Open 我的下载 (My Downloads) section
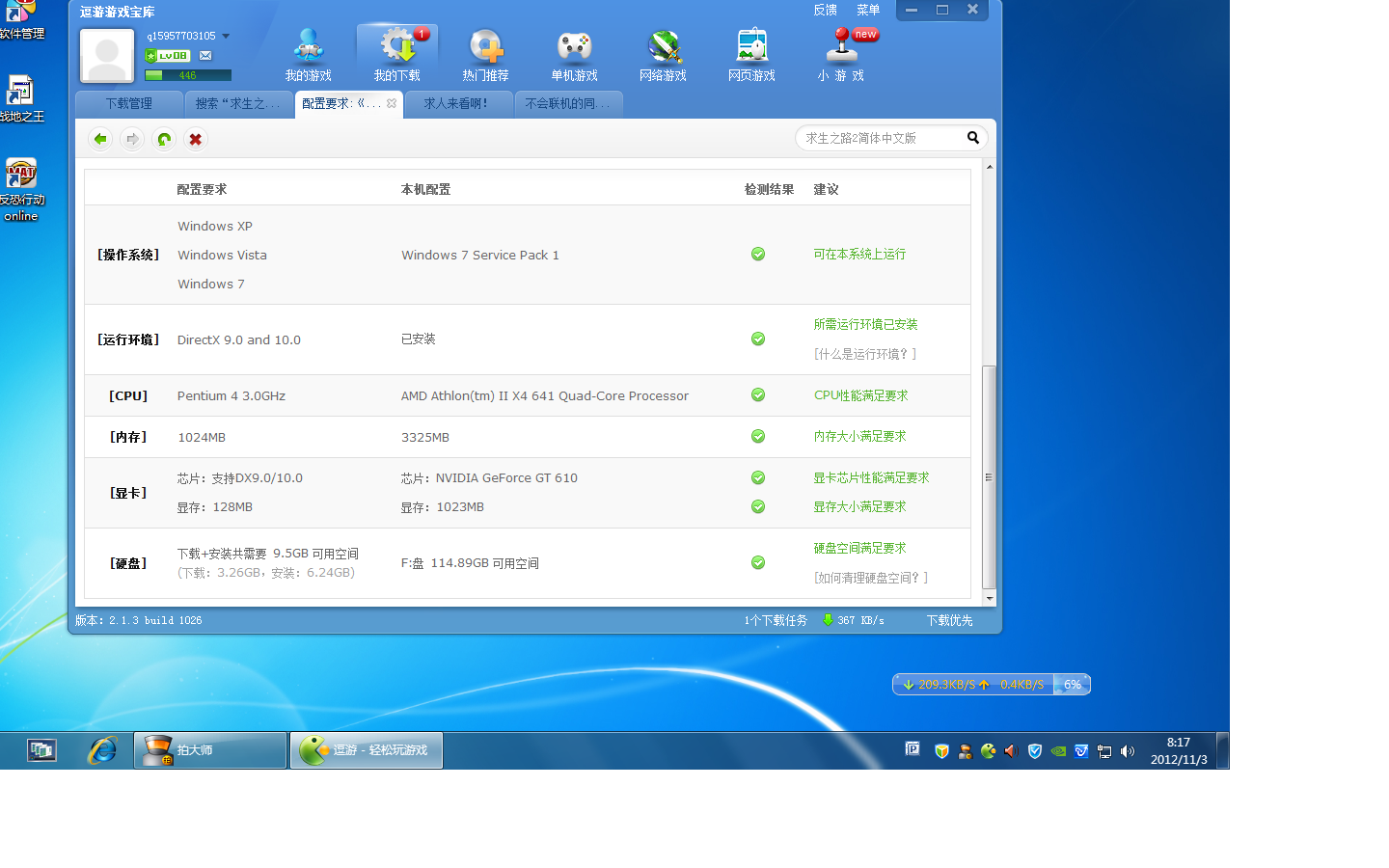 click(396, 55)
